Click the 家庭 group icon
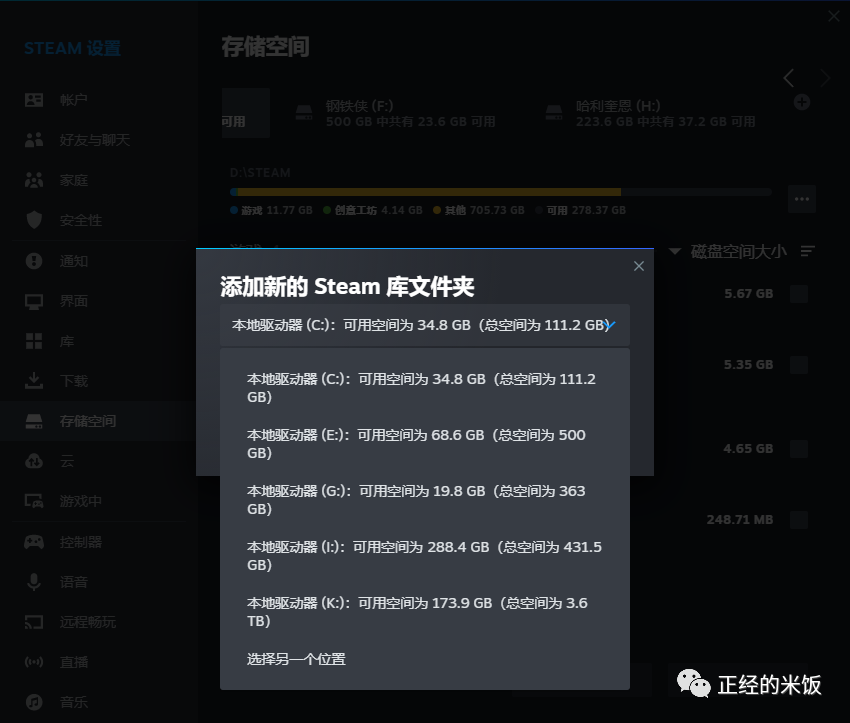The width and height of the screenshot is (850, 723). (34, 180)
